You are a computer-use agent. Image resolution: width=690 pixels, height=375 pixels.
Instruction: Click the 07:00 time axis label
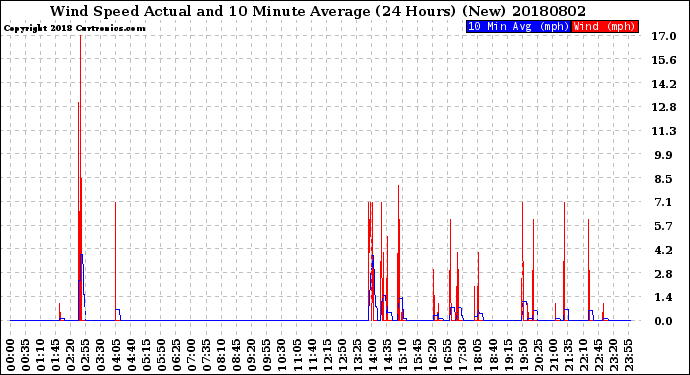point(191,354)
